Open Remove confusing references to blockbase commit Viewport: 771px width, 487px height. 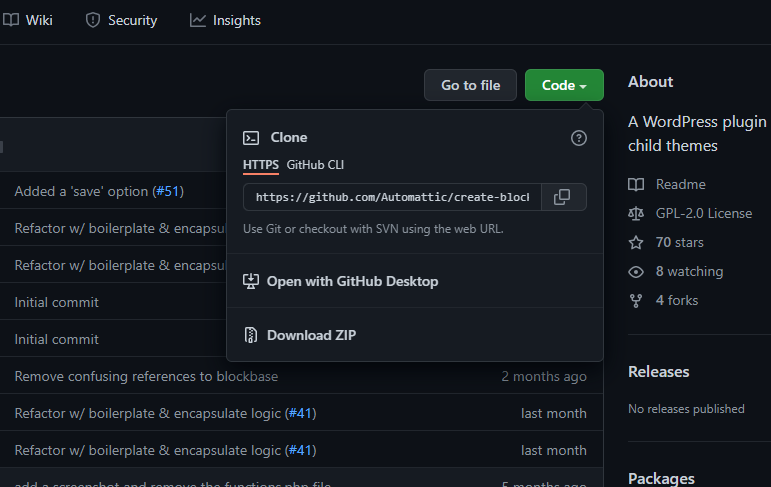pyautogui.click(x=147, y=376)
